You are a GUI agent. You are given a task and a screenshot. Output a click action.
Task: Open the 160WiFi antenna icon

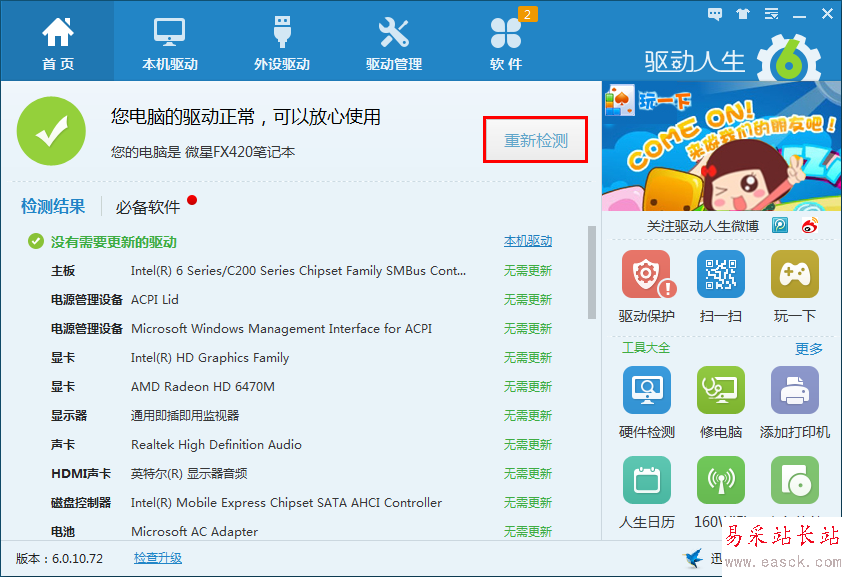click(x=721, y=480)
